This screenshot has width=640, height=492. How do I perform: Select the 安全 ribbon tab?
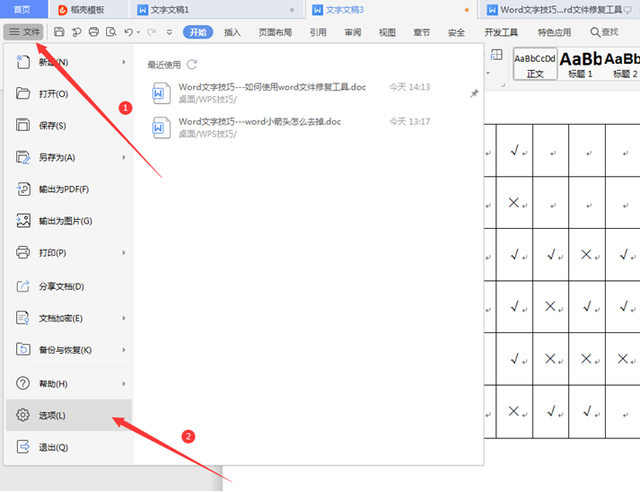click(x=456, y=32)
